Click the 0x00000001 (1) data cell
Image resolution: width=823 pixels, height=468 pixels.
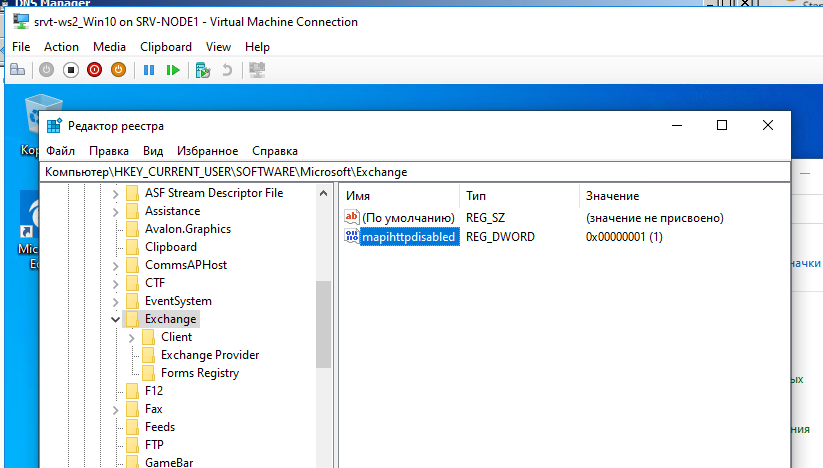pyautogui.click(x=624, y=237)
